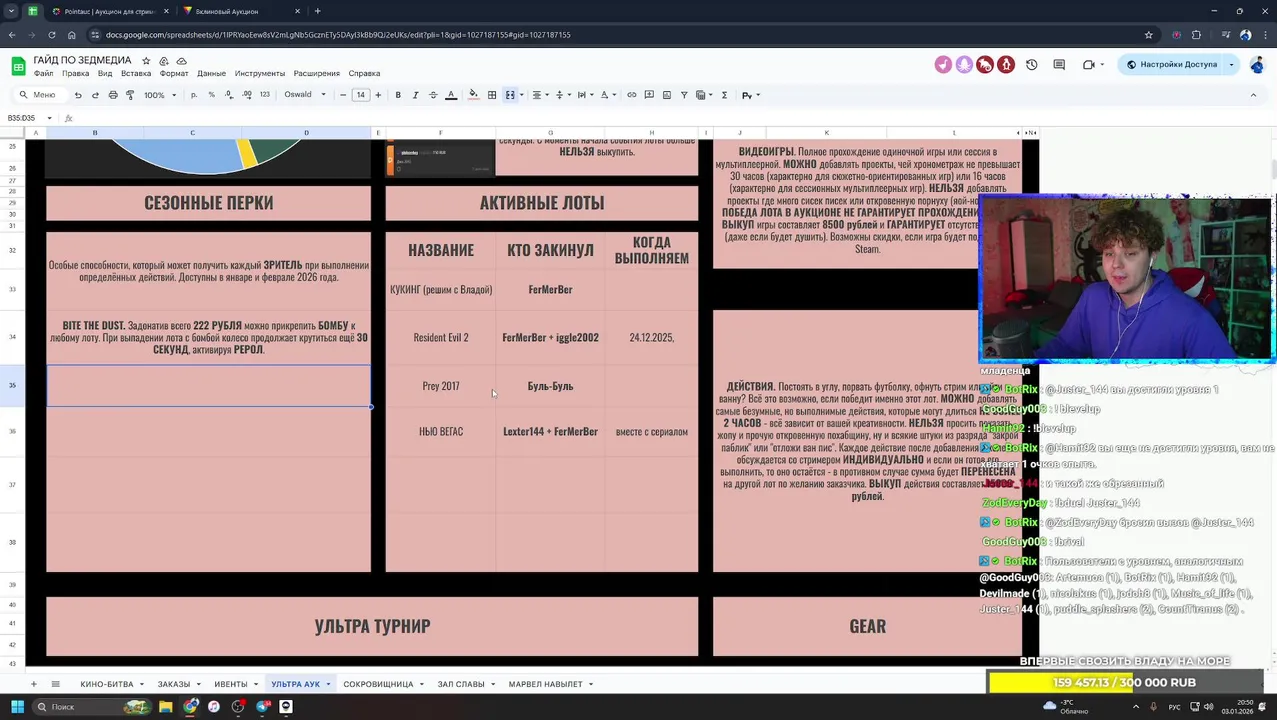Toggle strikethrough formatting

click(433, 95)
